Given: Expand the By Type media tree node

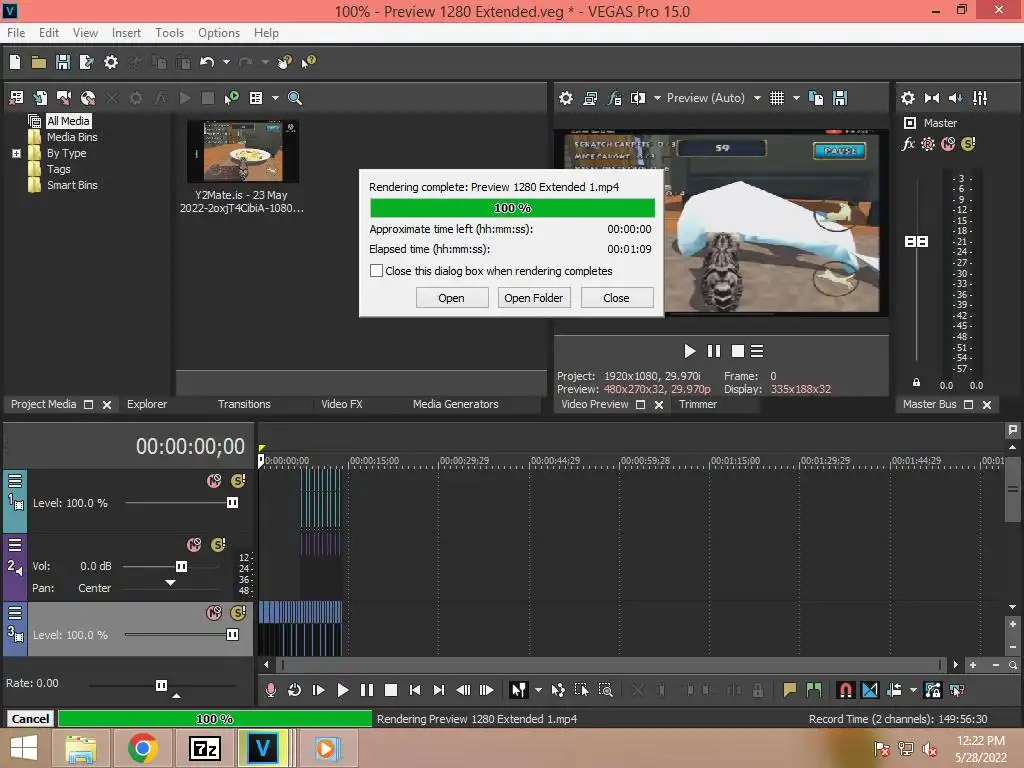Looking at the screenshot, I should click(16, 153).
